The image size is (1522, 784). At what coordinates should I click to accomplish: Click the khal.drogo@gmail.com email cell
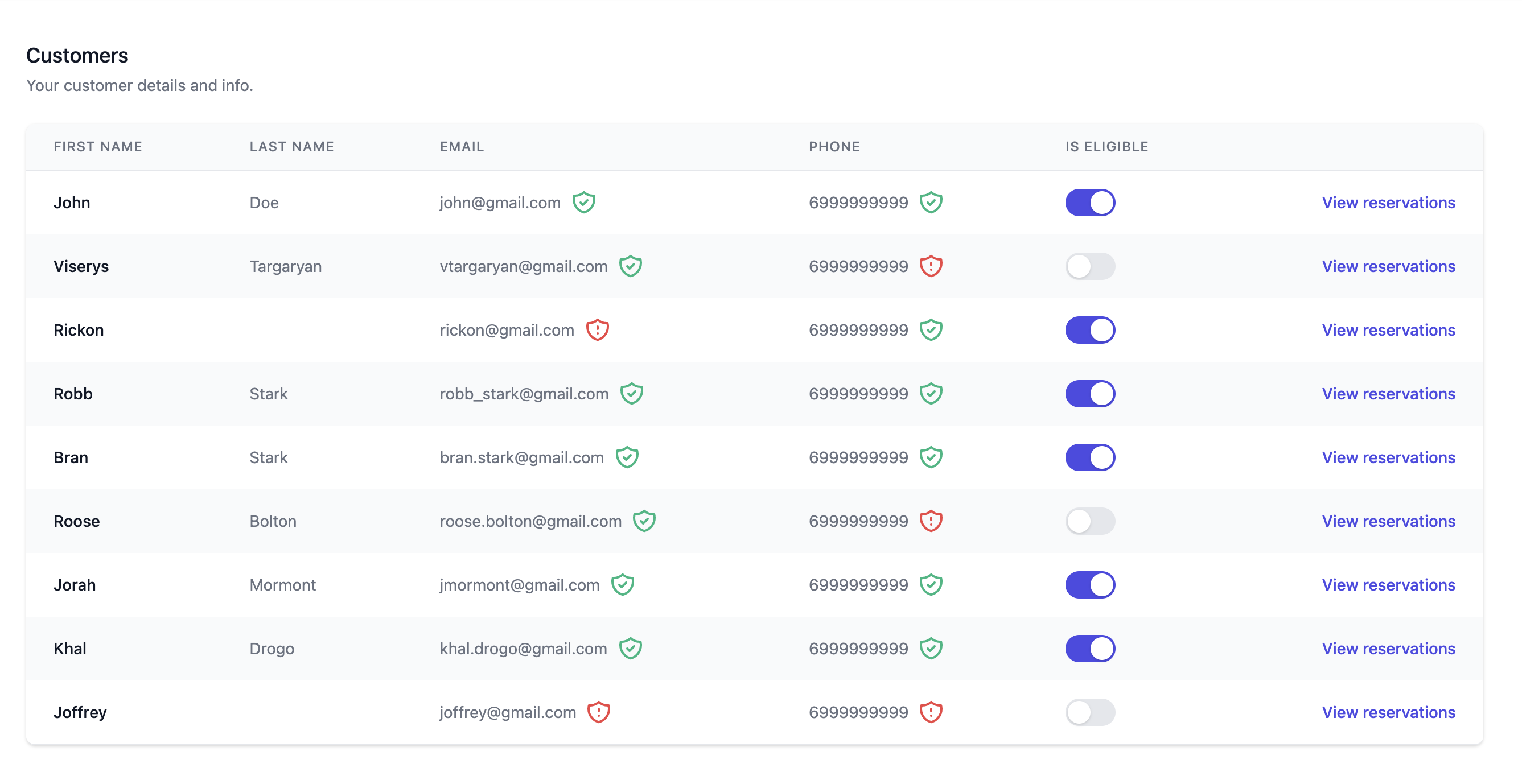524,650
